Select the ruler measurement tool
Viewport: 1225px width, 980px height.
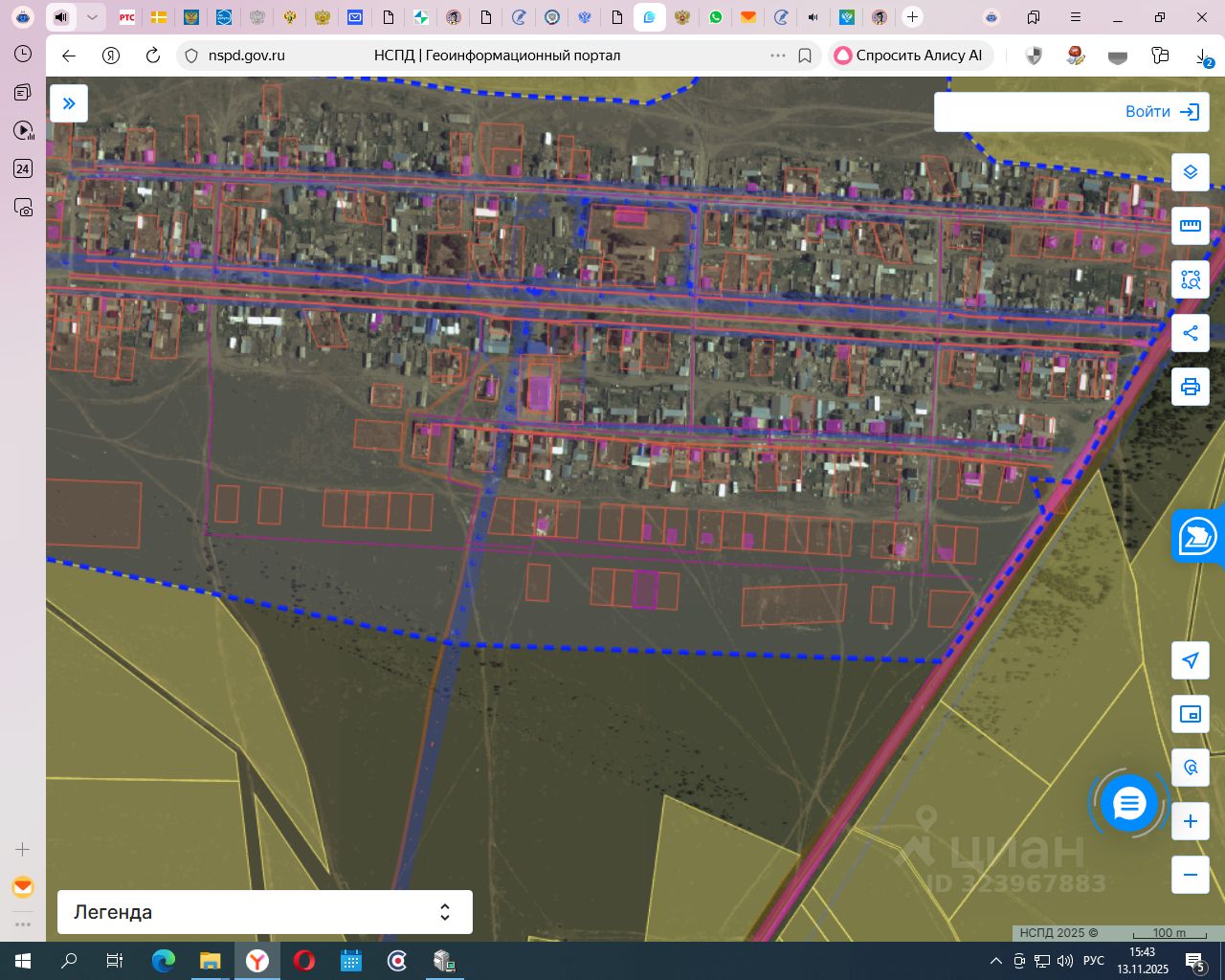[1191, 226]
